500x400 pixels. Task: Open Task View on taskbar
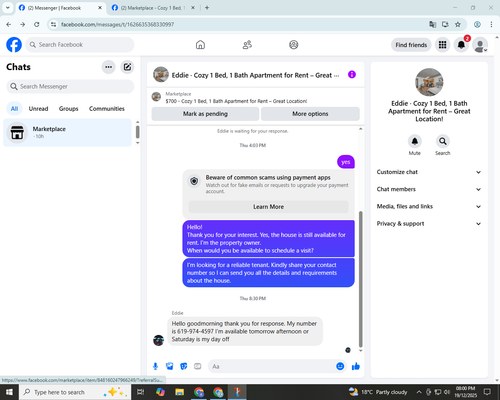pyautogui.click(x=141, y=392)
